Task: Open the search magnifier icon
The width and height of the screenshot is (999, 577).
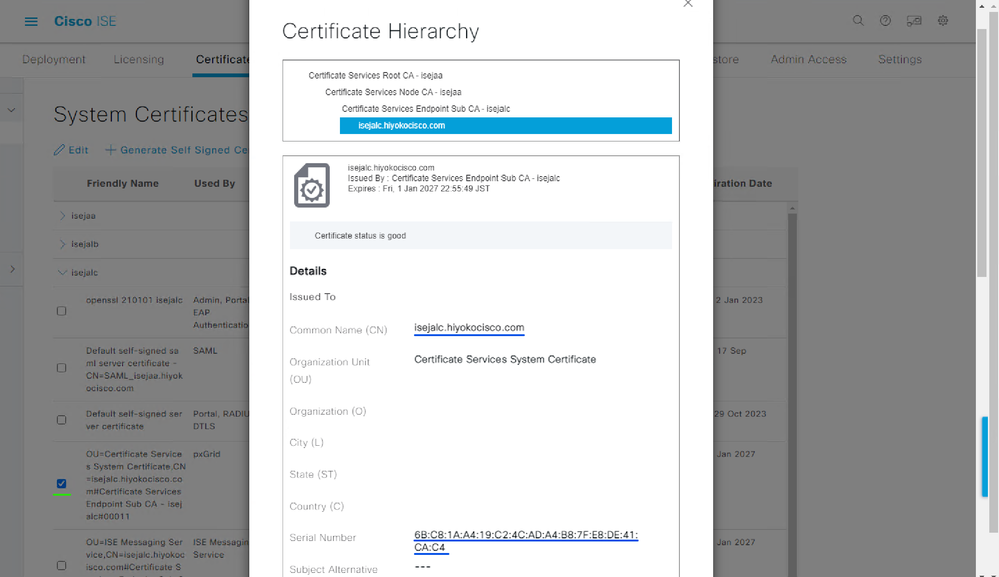Action: point(858,20)
